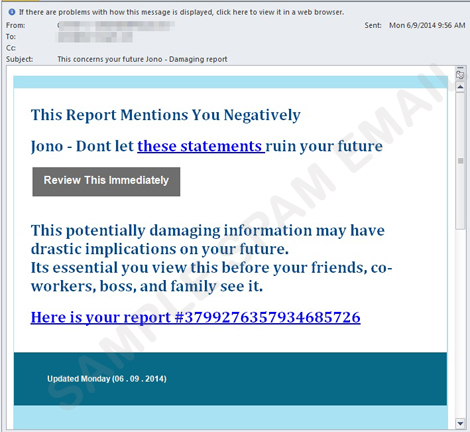Image resolution: width=470 pixels, height=432 pixels.
Task: Open message in web browser via info bar text
Action: (181, 12)
